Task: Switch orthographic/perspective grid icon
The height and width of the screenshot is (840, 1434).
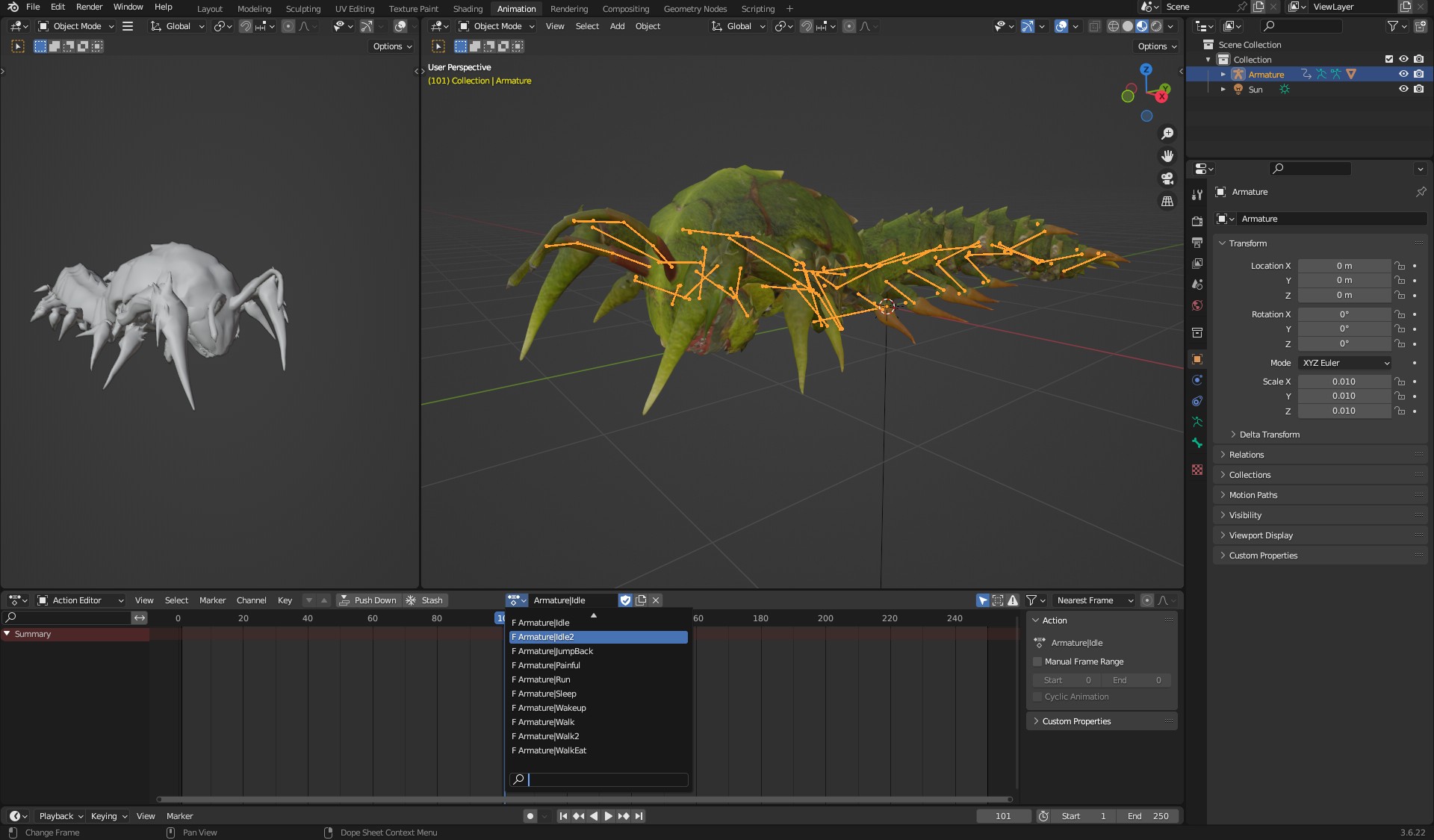Action: tap(1167, 201)
